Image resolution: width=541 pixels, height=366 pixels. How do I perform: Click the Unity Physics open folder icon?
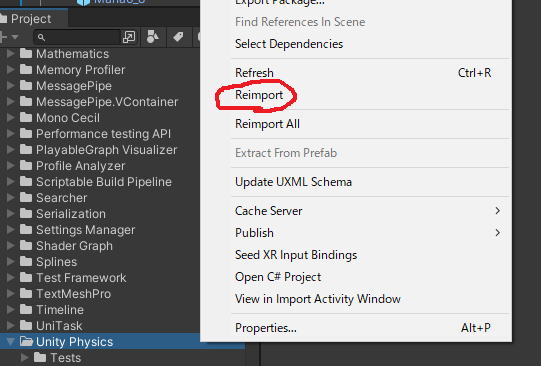tap(27, 342)
